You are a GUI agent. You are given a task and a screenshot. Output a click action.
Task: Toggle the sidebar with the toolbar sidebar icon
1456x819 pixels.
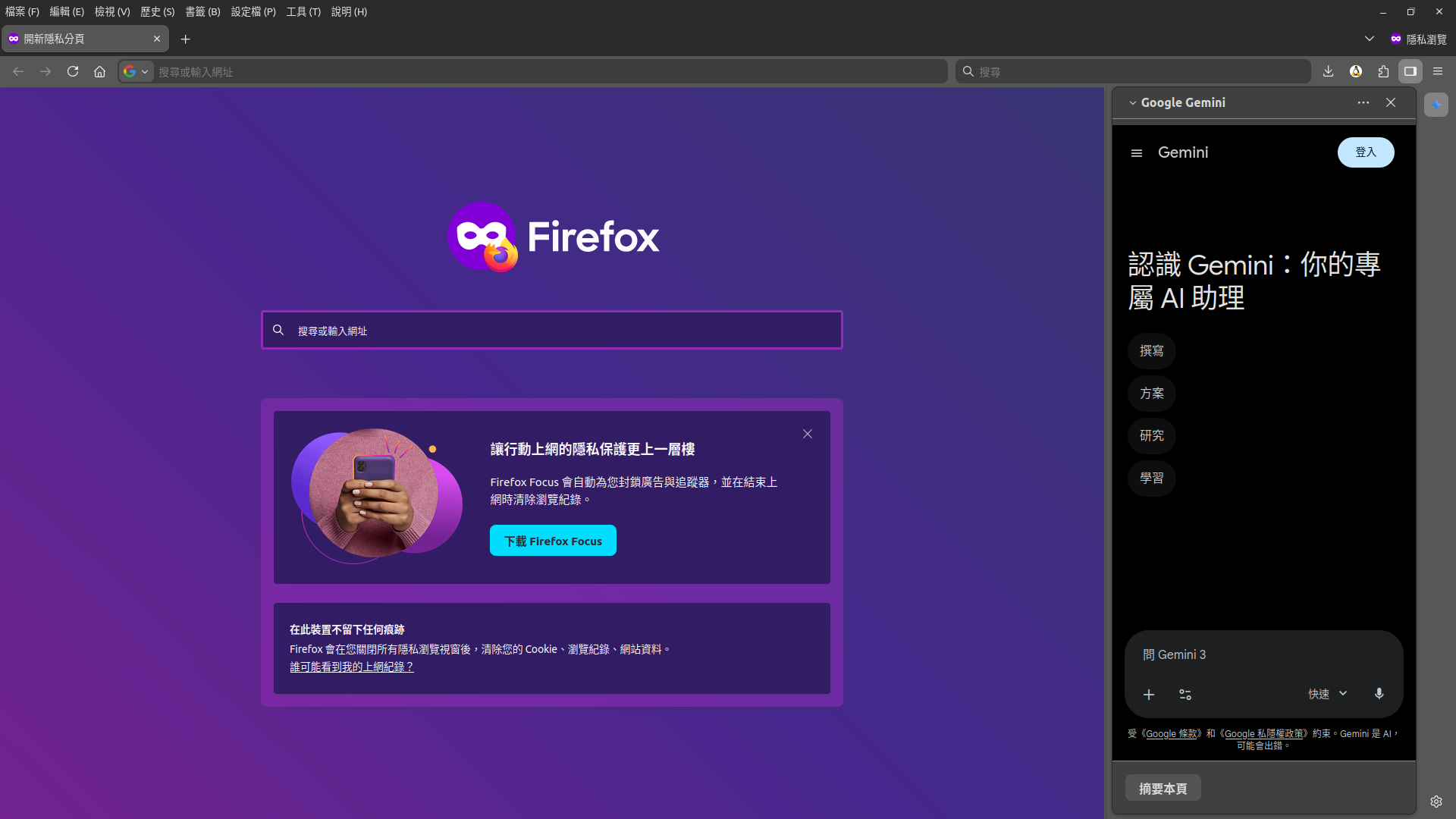pos(1410,71)
